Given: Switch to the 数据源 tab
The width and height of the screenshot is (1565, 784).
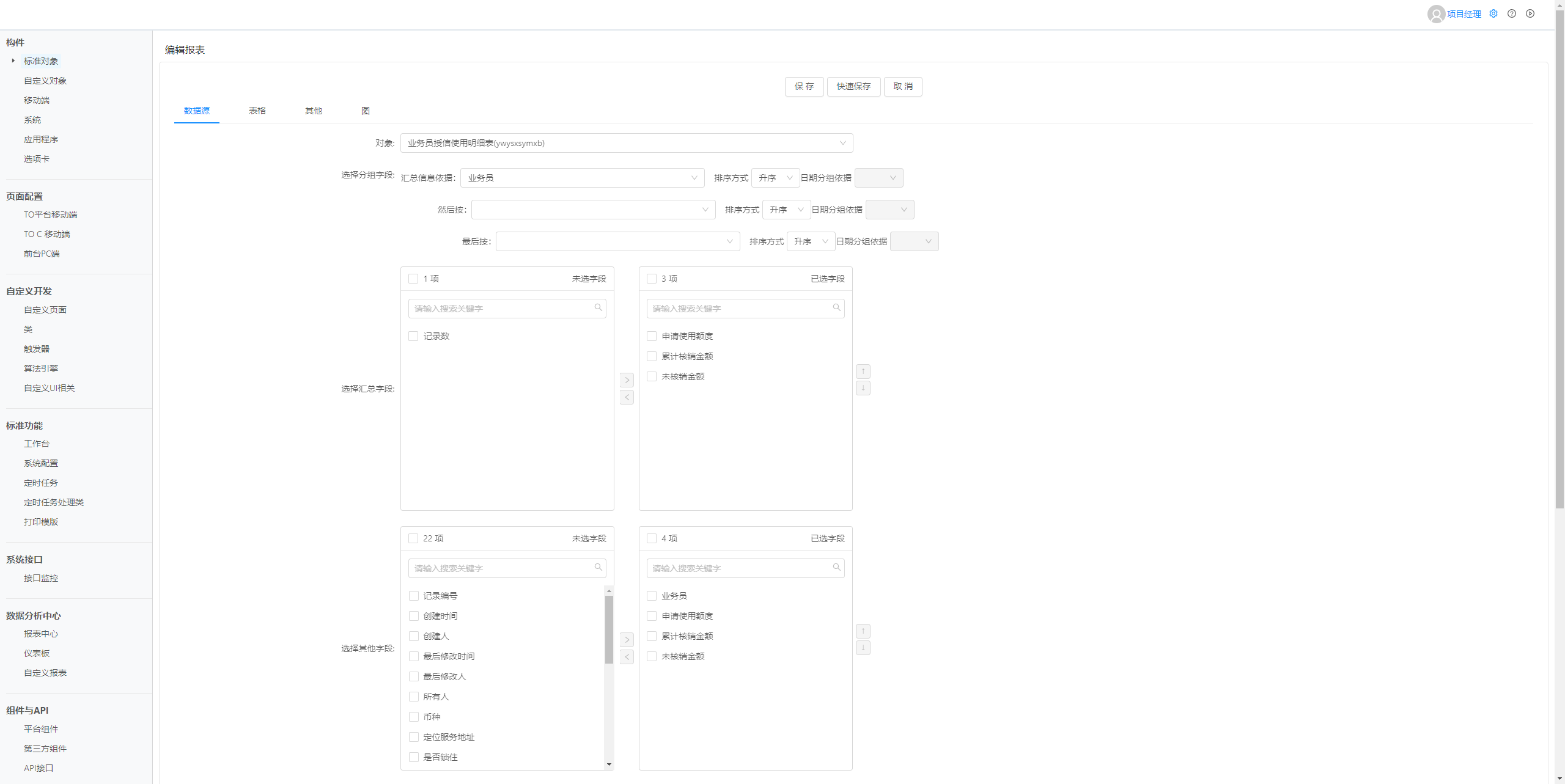Looking at the screenshot, I should point(197,111).
